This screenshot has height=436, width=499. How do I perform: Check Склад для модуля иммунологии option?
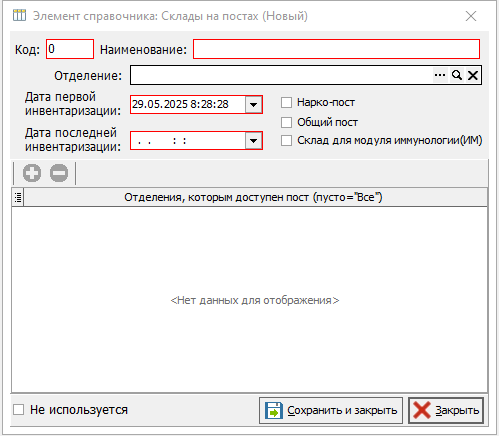click(x=286, y=140)
